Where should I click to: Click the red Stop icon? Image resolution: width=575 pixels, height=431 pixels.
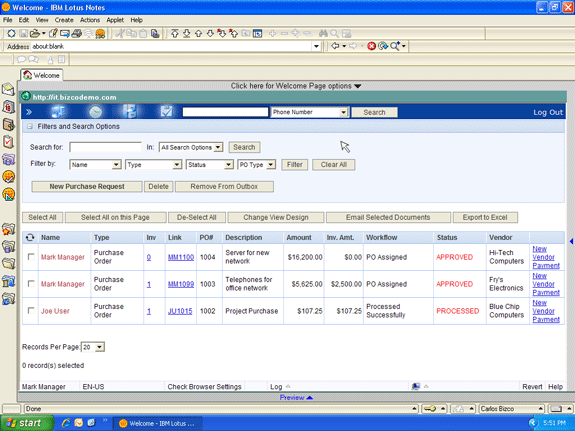(371, 46)
